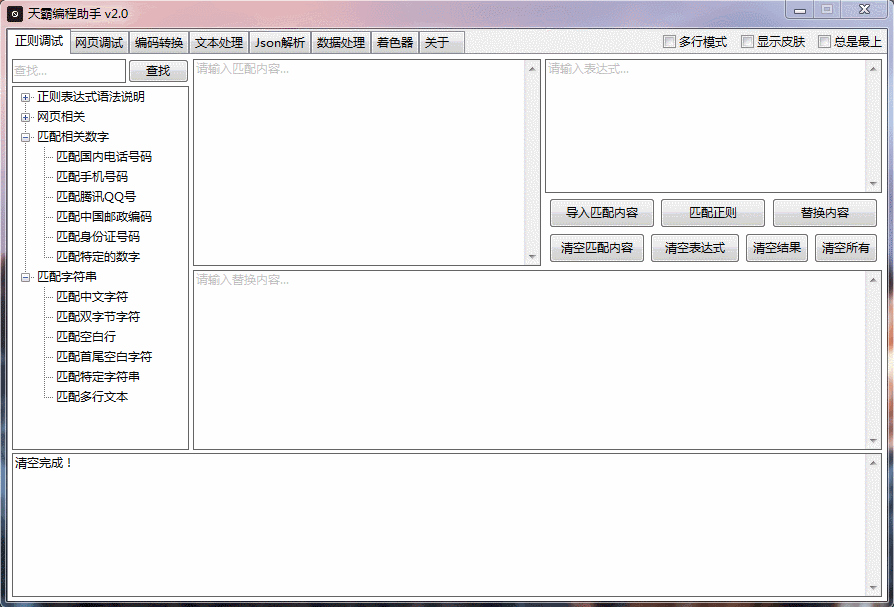This screenshot has width=894, height=607.
Task: Expand the 网页相关 tree node
Action: click(25, 117)
